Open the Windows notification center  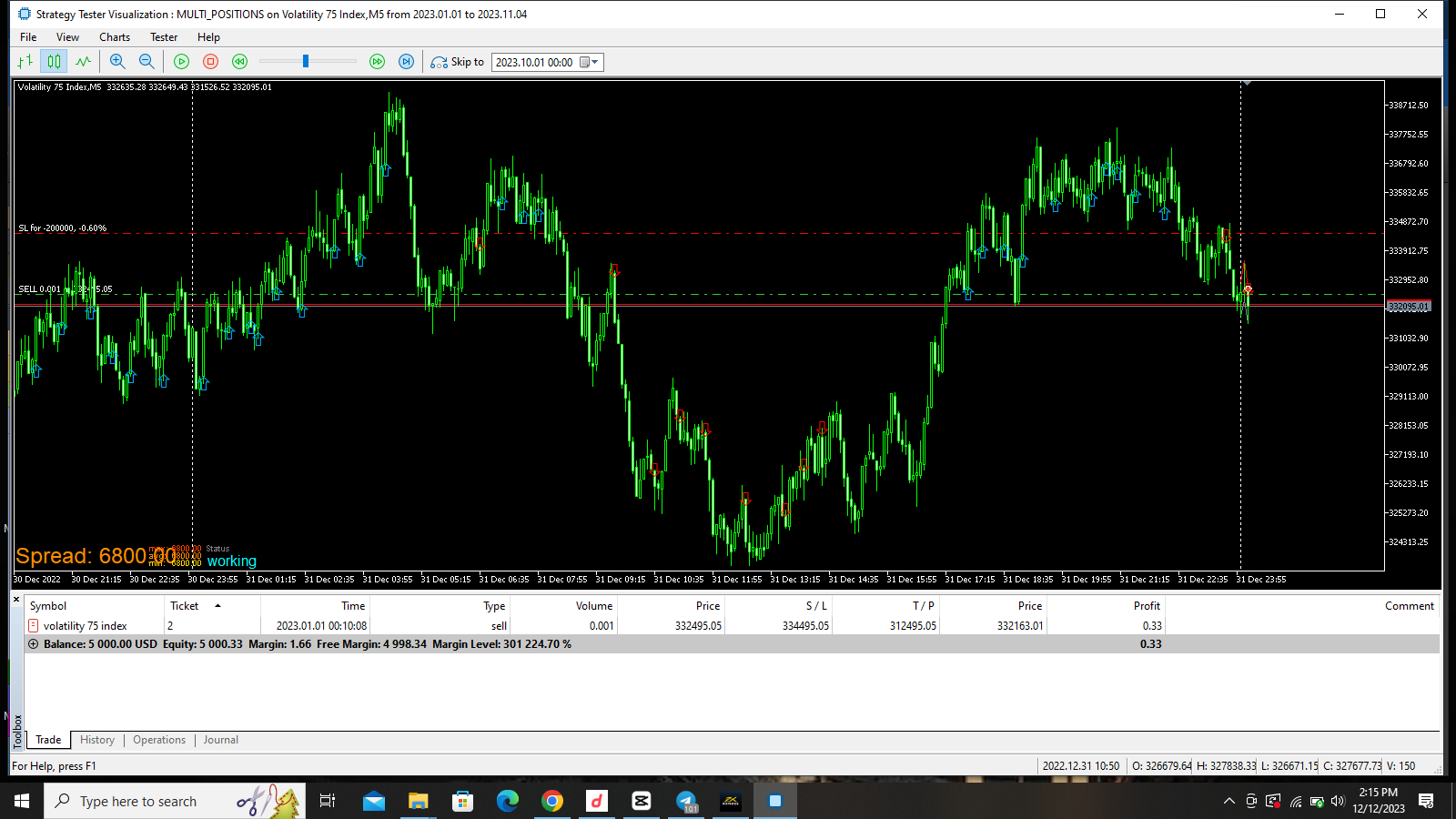point(1426,801)
